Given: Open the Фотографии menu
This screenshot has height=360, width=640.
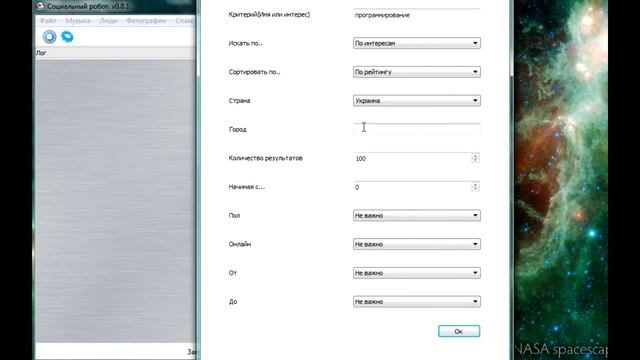Looking at the screenshot, I should [146, 20].
